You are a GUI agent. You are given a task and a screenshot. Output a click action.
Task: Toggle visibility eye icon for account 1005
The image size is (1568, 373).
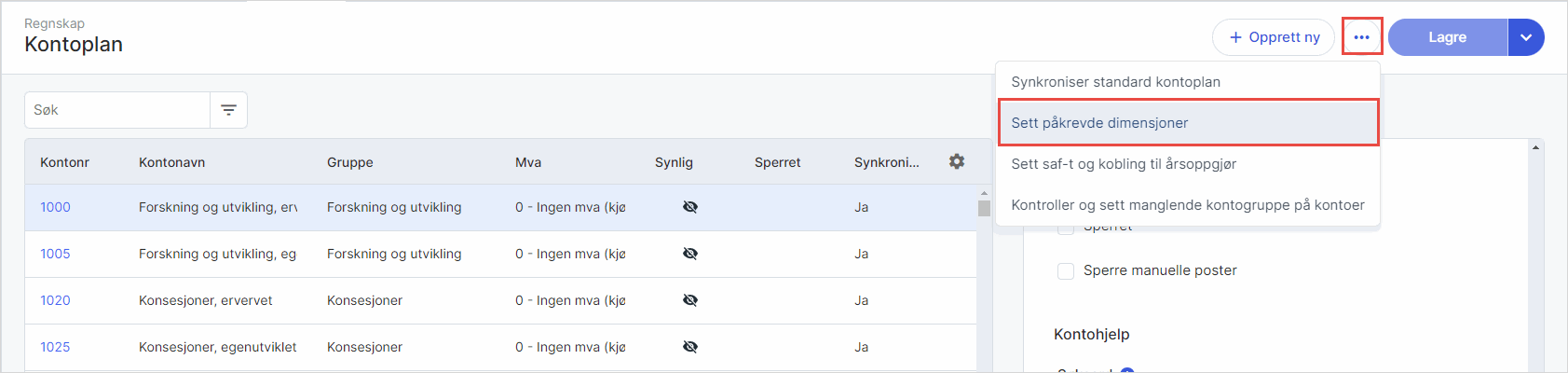coord(689,254)
